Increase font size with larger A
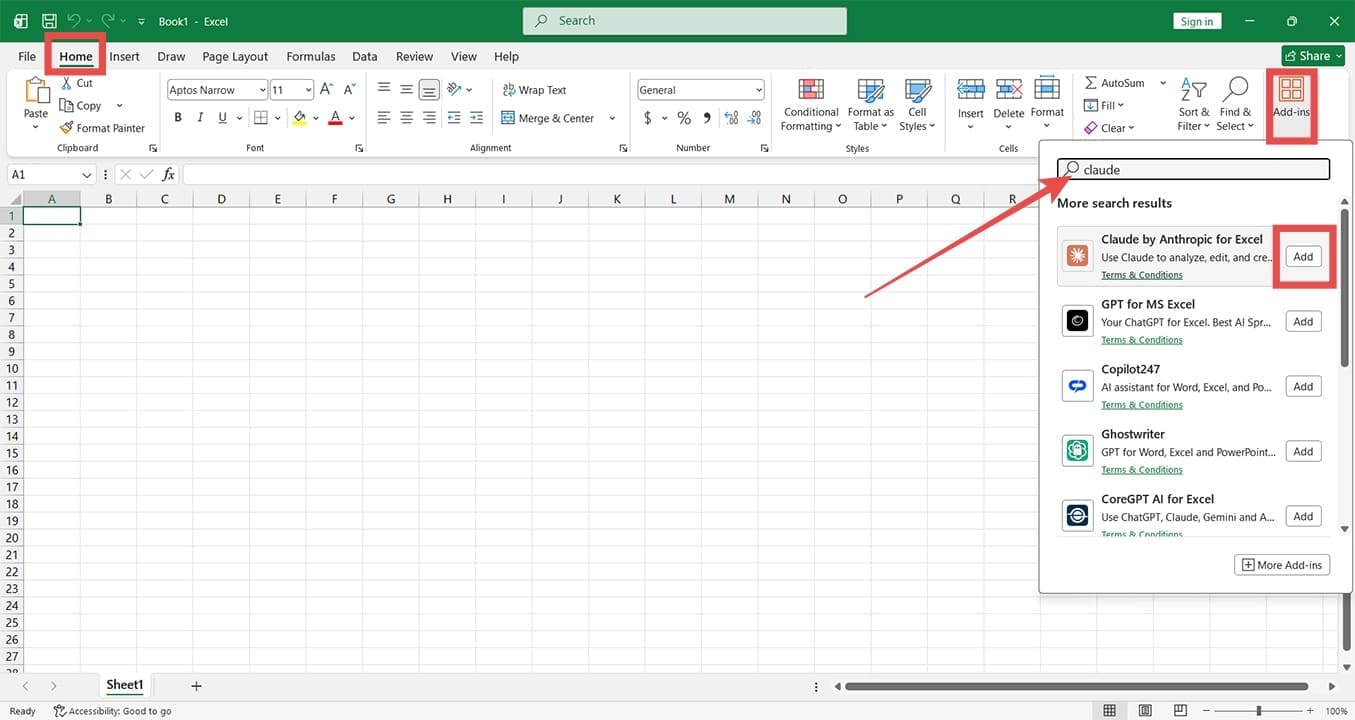 (x=326, y=90)
